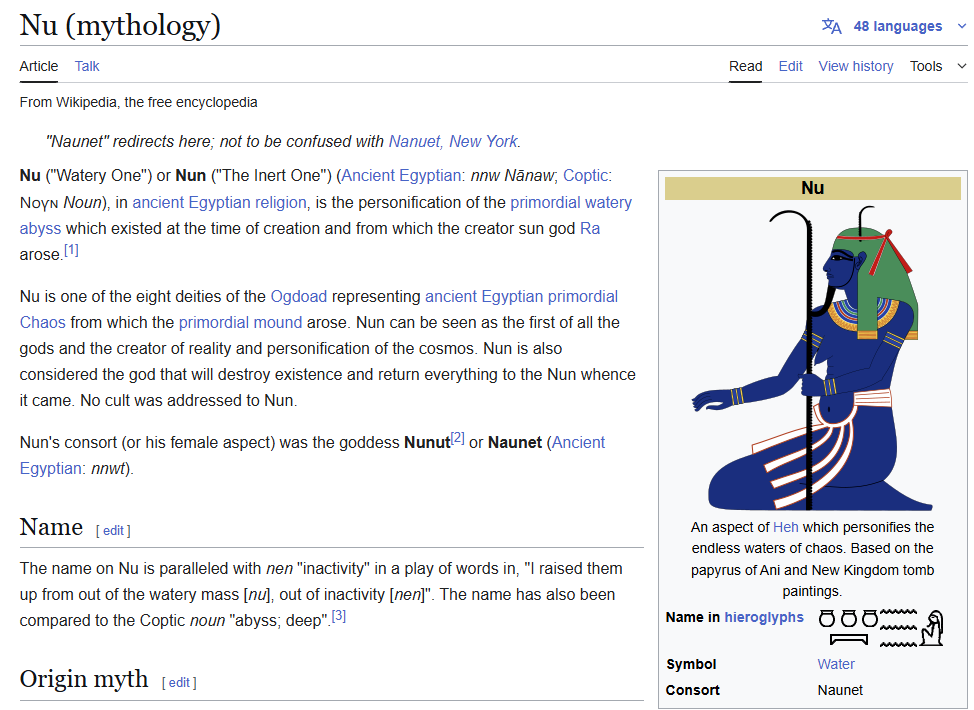Click the language translation icon
This screenshot has width=974, height=710.
click(x=831, y=26)
